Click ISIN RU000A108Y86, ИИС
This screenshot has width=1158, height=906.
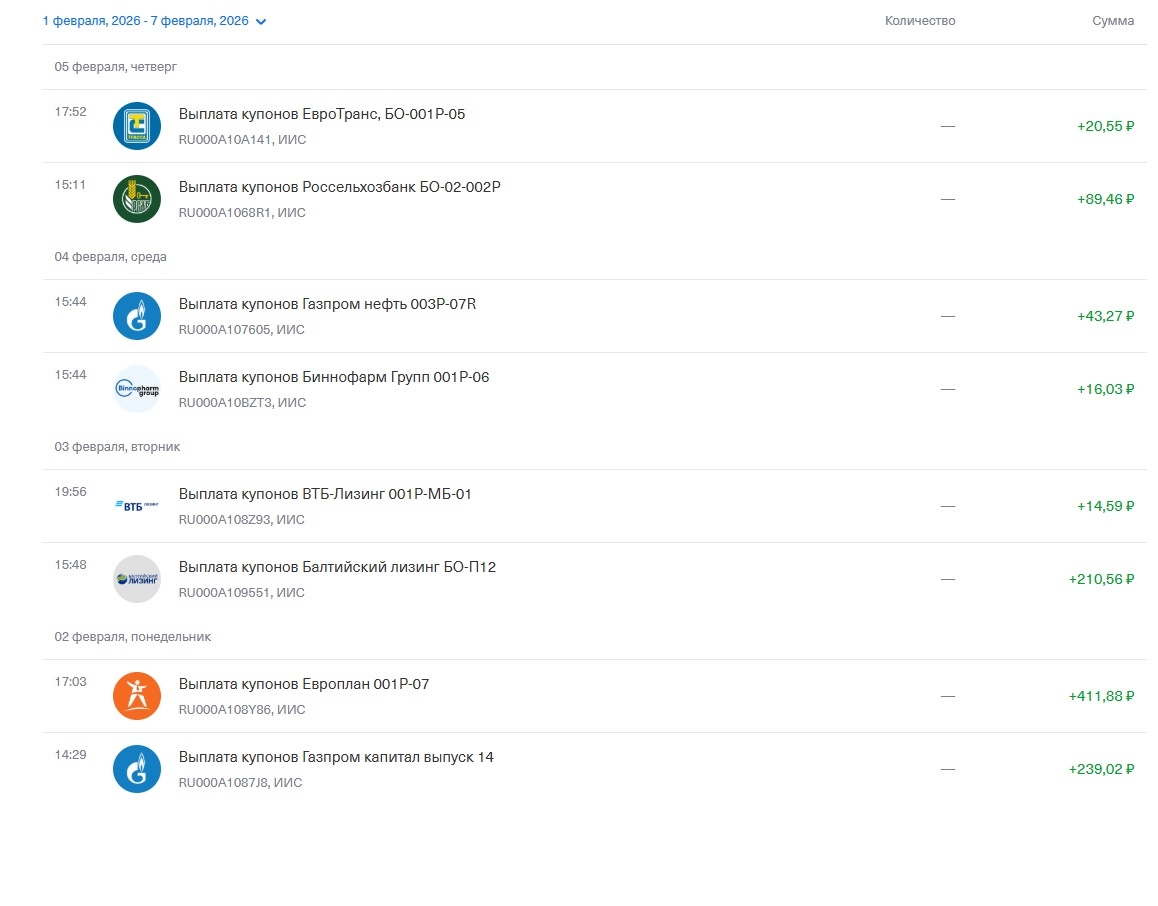click(242, 710)
